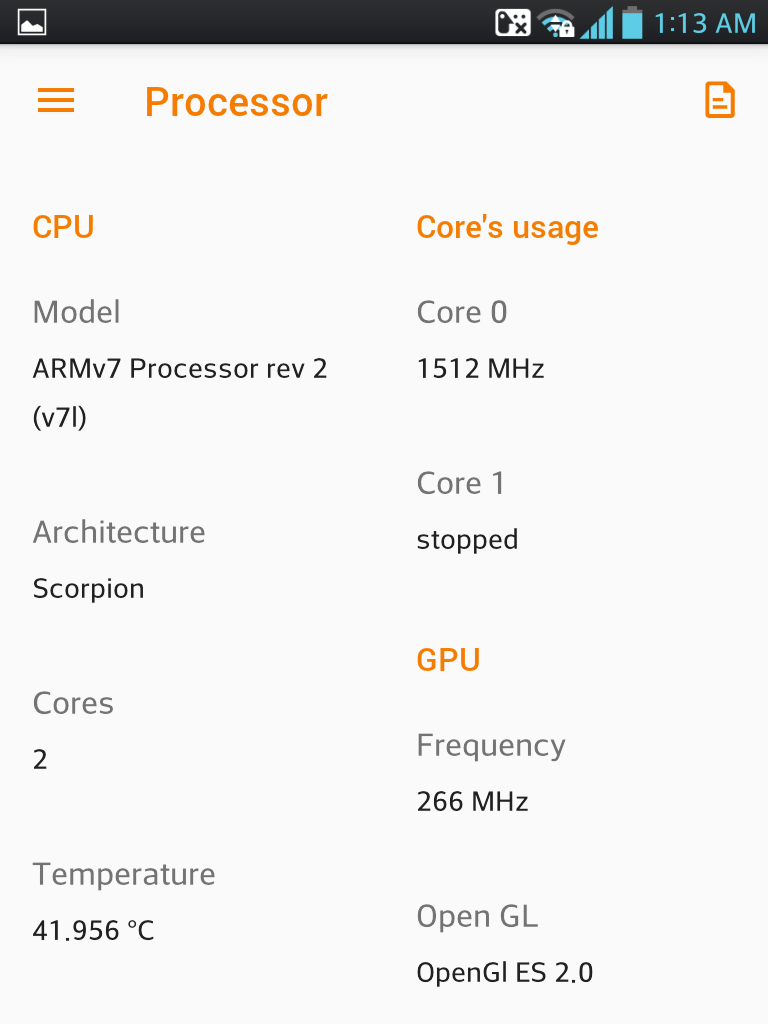Select the CPU section heading
This screenshot has width=768, height=1024.
pyautogui.click(x=63, y=227)
